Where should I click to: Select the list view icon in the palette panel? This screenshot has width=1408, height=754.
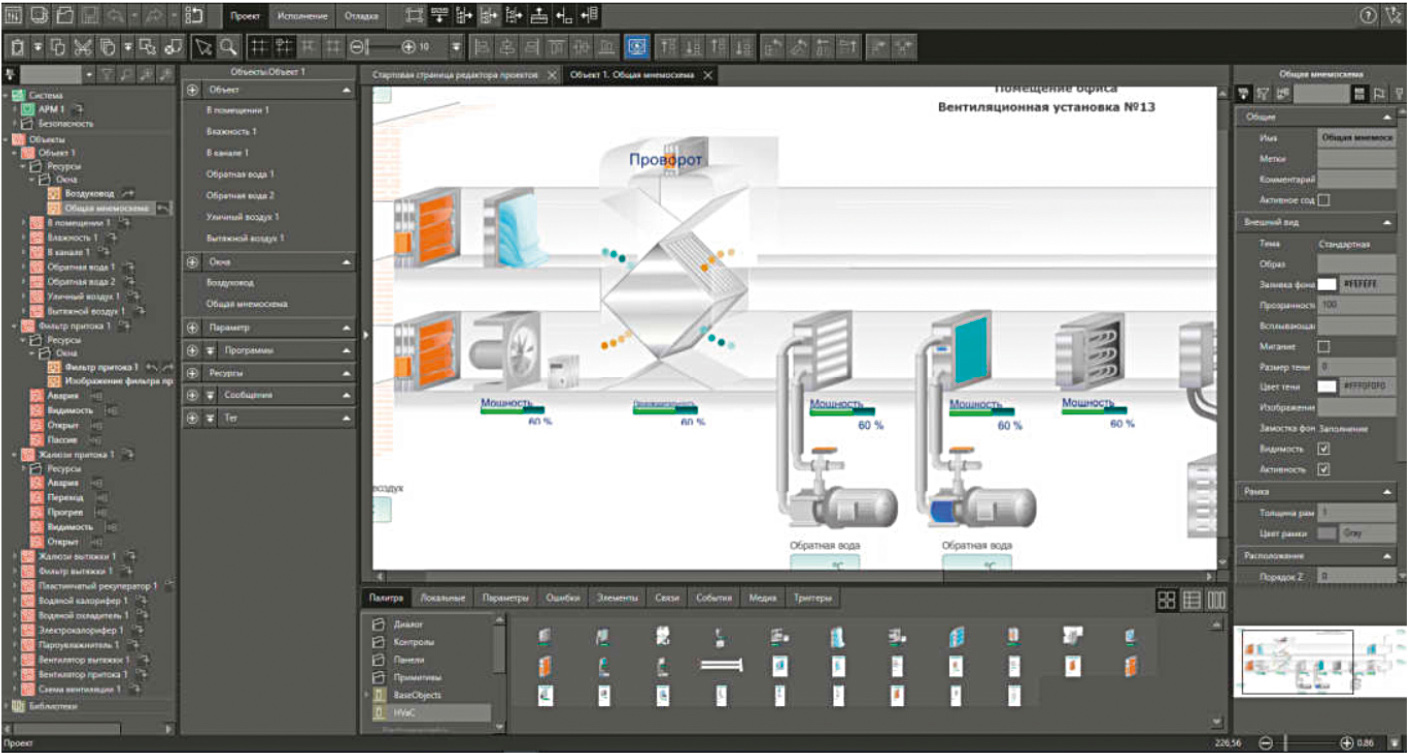(1191, 600)
